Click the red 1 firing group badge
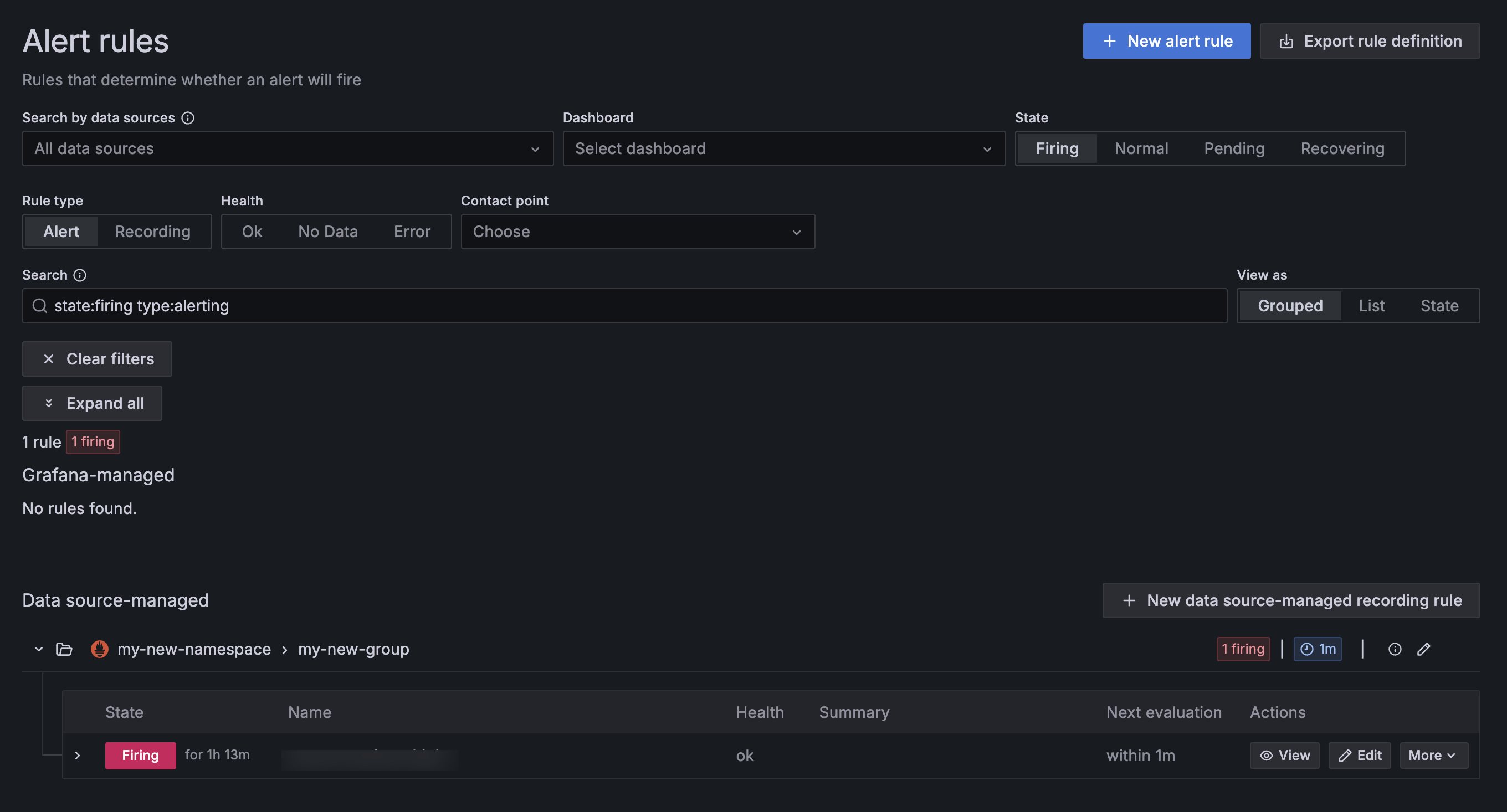This screenshot has height=812, width=1507. [1243, 649]
